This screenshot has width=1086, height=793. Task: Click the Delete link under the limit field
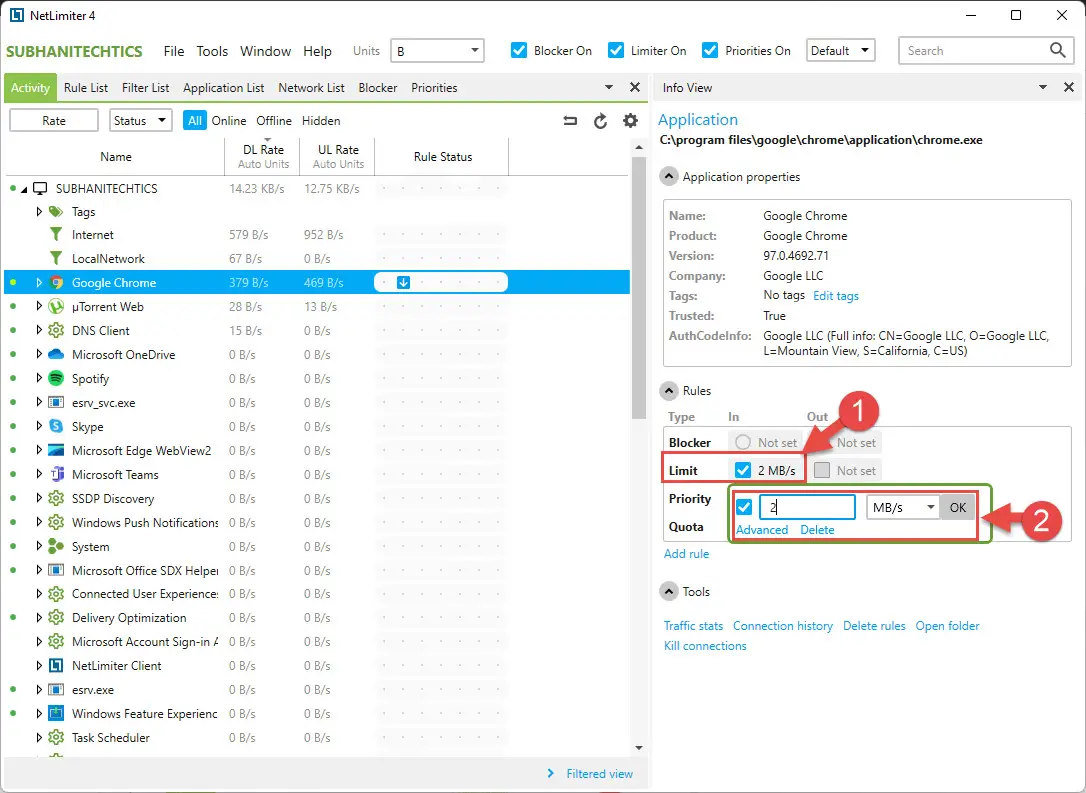pos(817,530)
